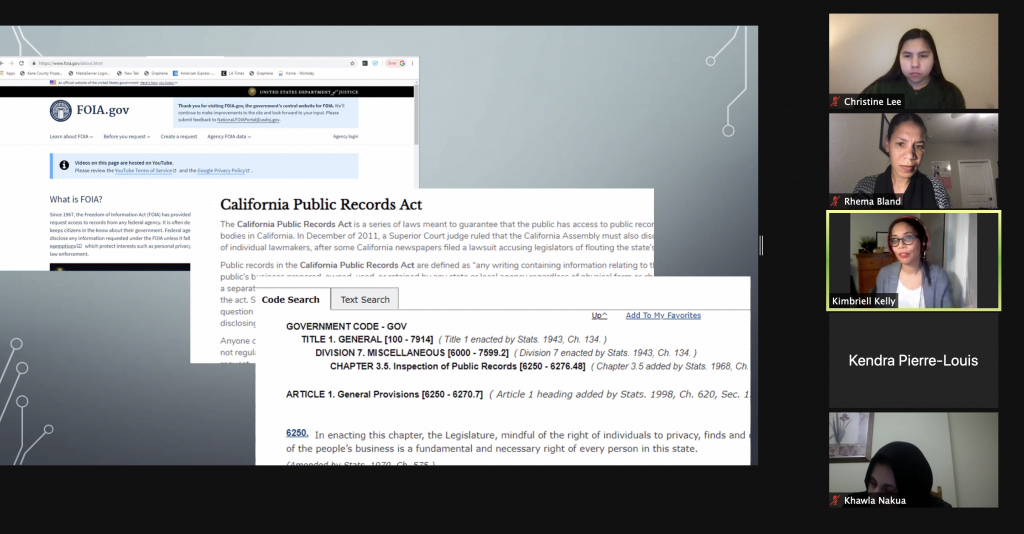Open the American Express bookmark
This screenshot has height=534, width=1024.
pyautogui.click(x=194, y=73)
